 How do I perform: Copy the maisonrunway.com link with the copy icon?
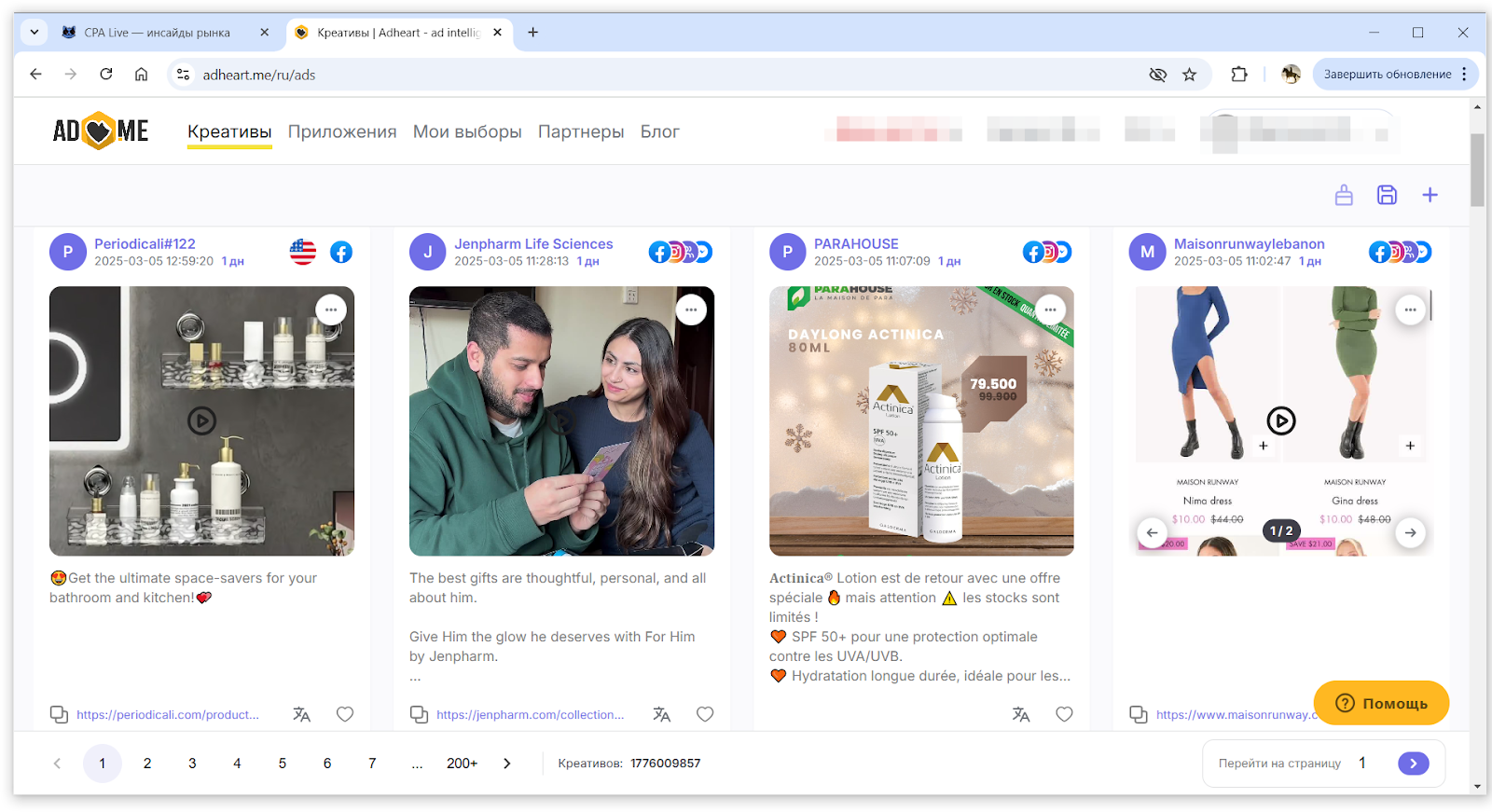coord(1139,714)
